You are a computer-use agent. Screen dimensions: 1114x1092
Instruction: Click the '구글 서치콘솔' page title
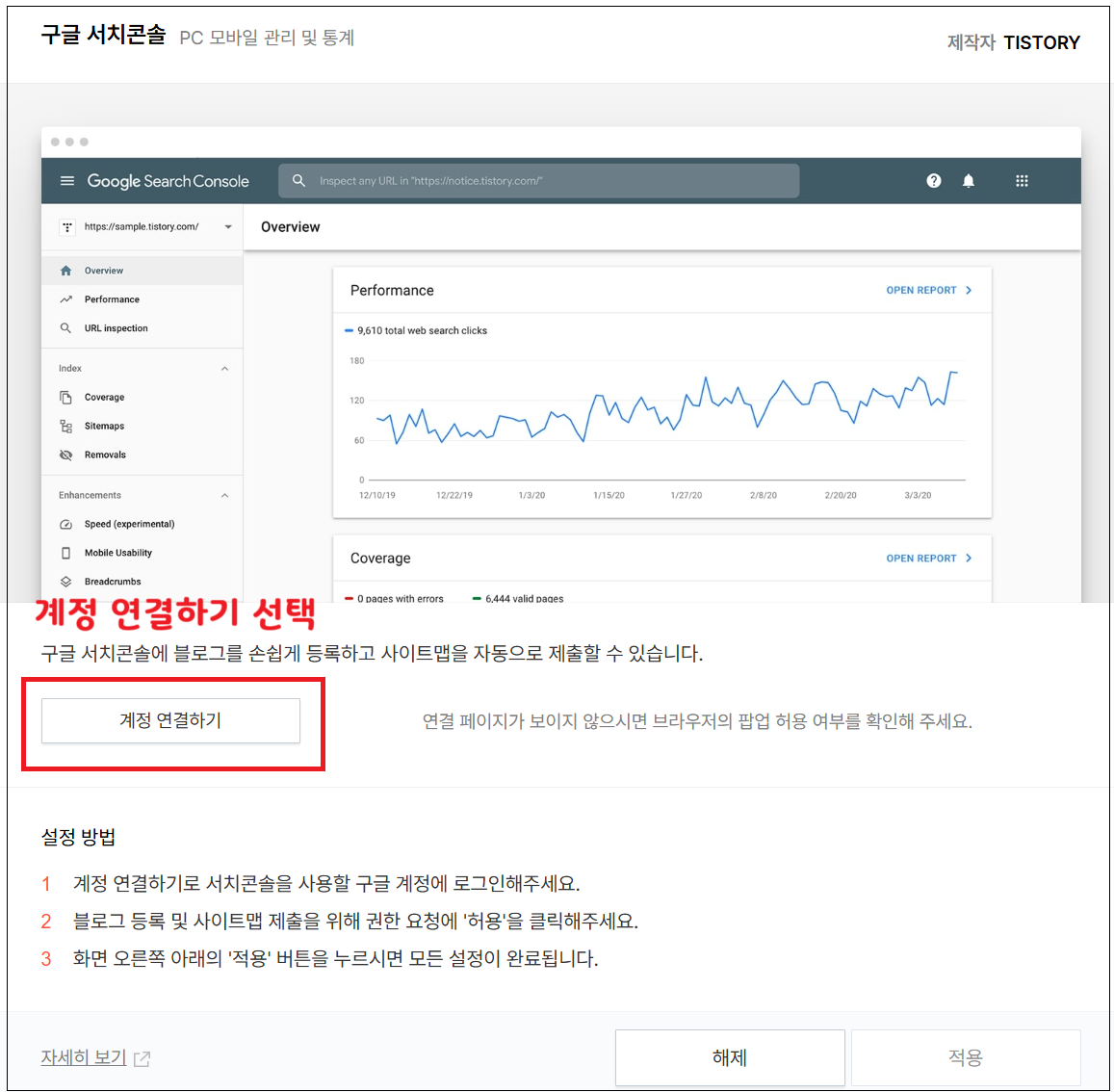tap(103, 35)
